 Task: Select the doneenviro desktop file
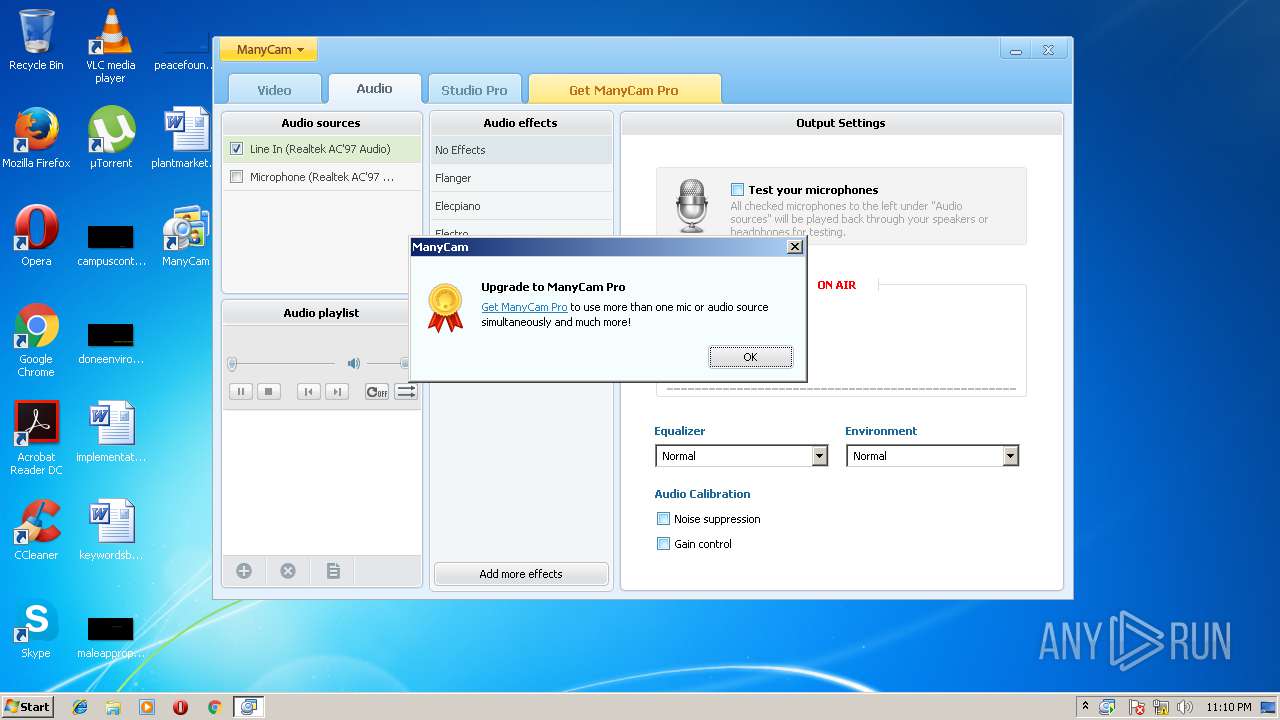pos(110,340)
